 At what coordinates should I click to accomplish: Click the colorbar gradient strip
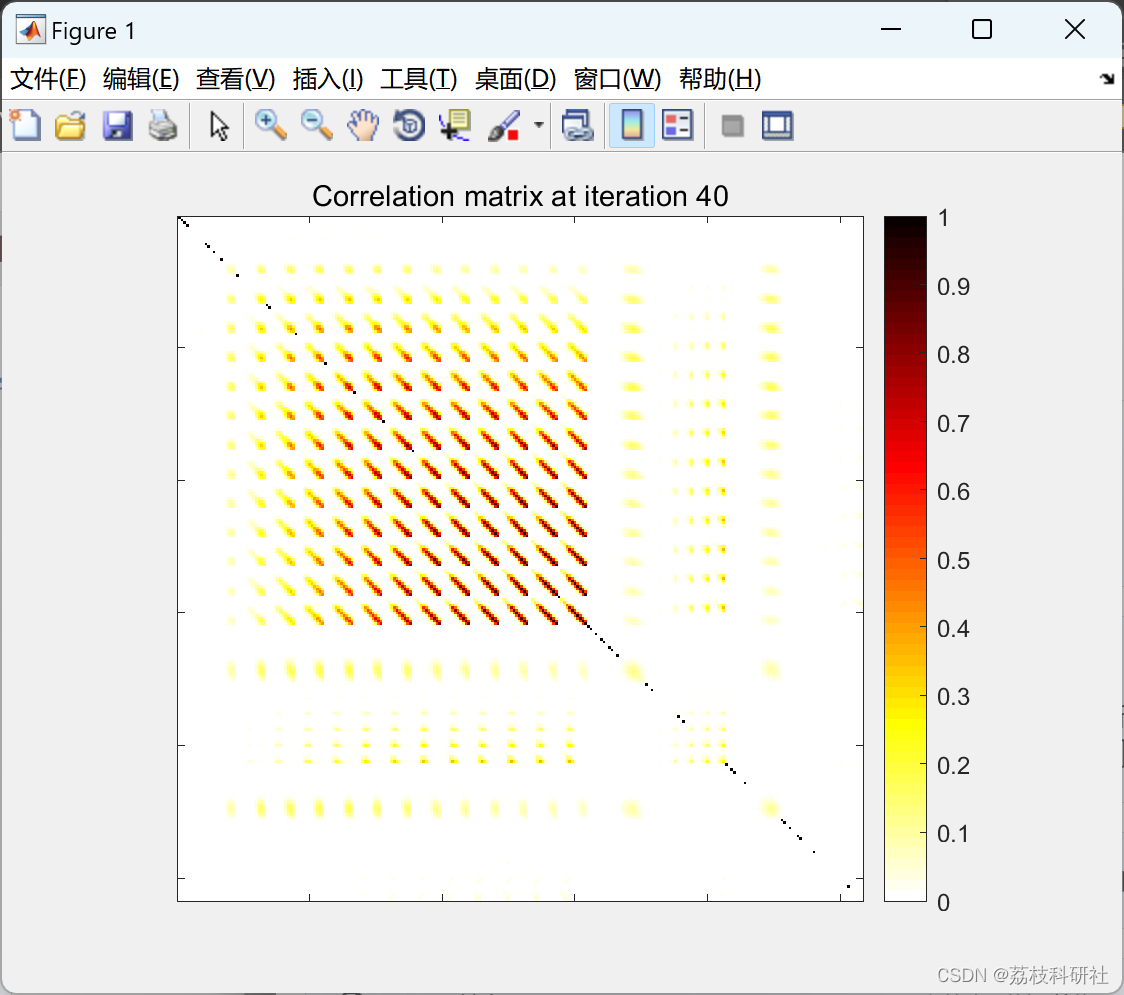coord(905,558)
